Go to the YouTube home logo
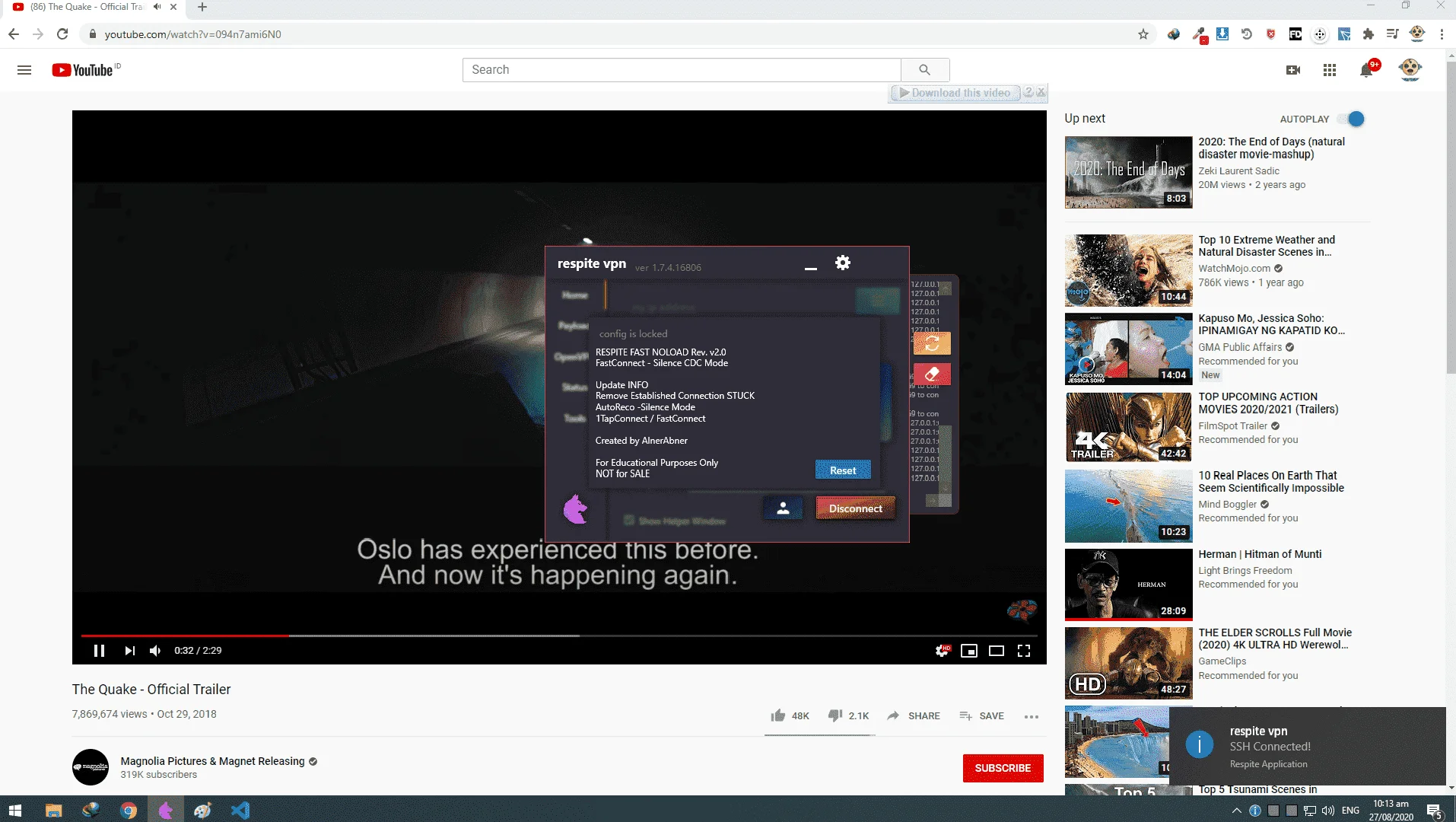 [82, 70]
